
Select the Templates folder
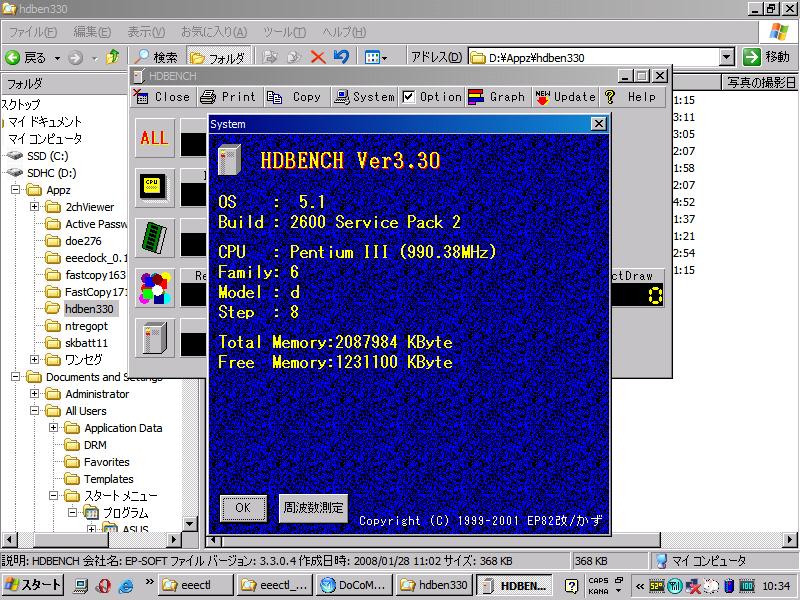pos(109,479)
